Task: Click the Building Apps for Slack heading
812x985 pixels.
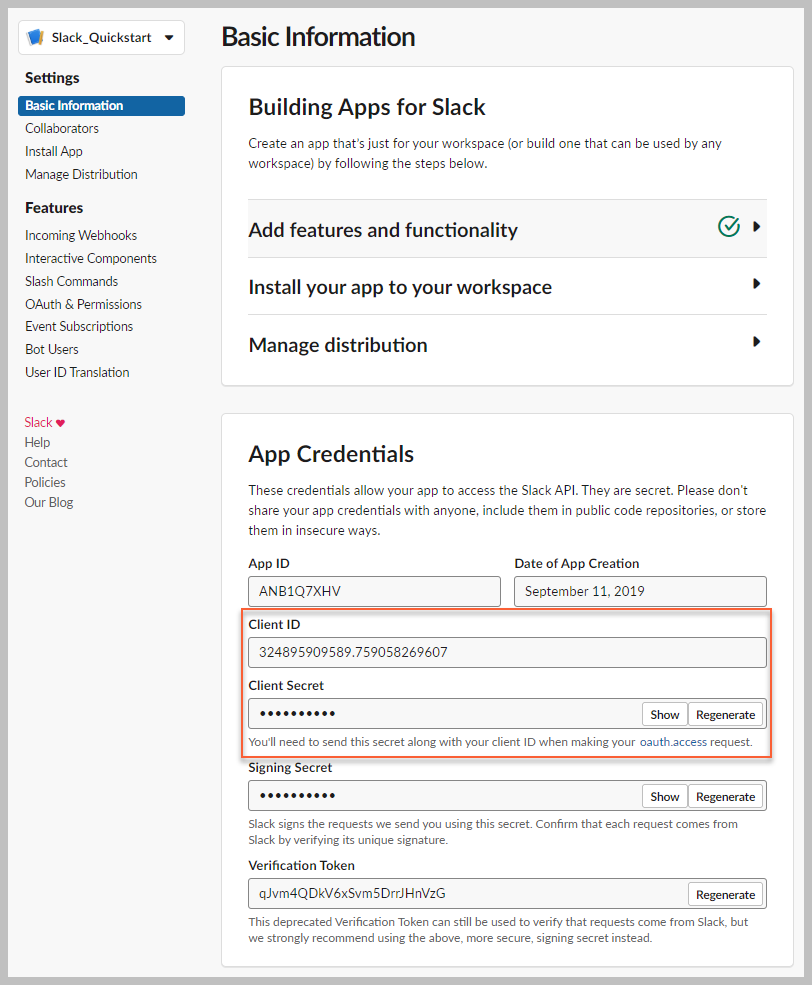Action: pyautogui.click(x=367, y=107)
